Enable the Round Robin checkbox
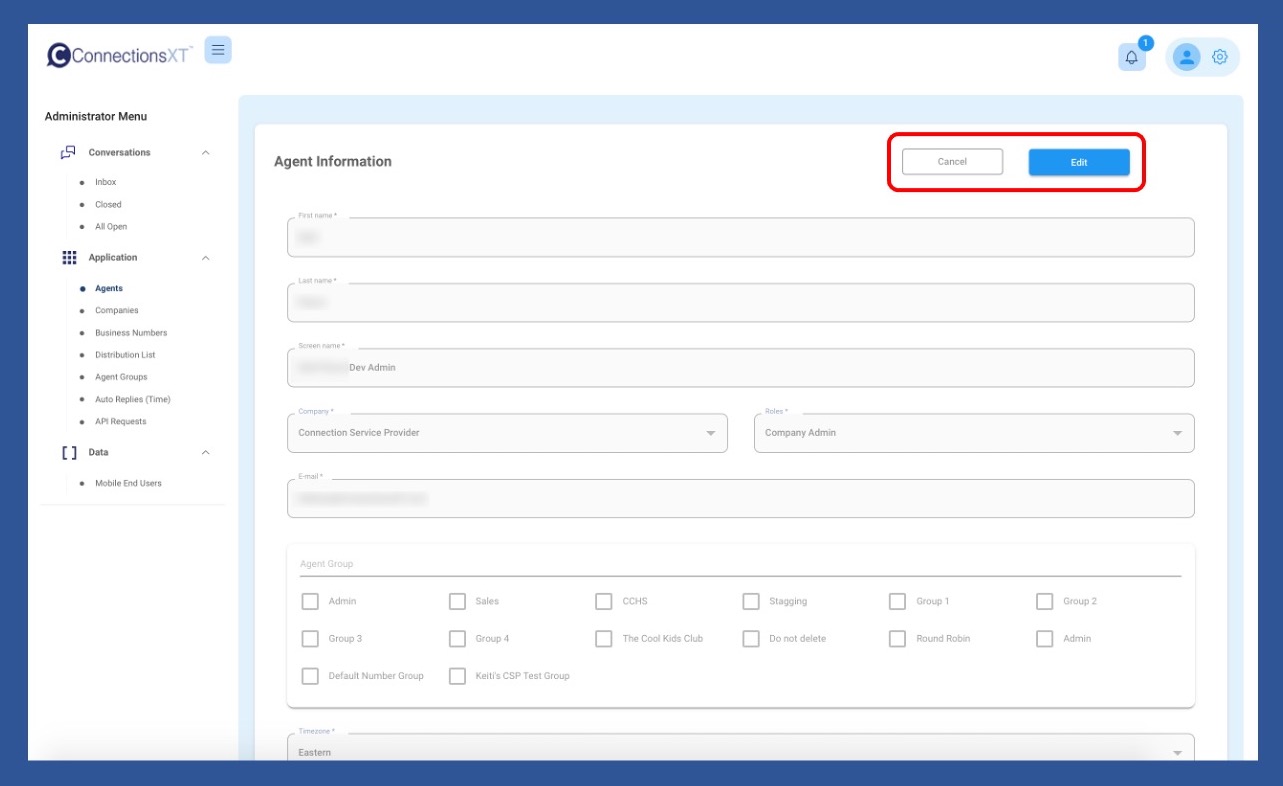Screen dimensions: 1283x786 pos(897,638)
